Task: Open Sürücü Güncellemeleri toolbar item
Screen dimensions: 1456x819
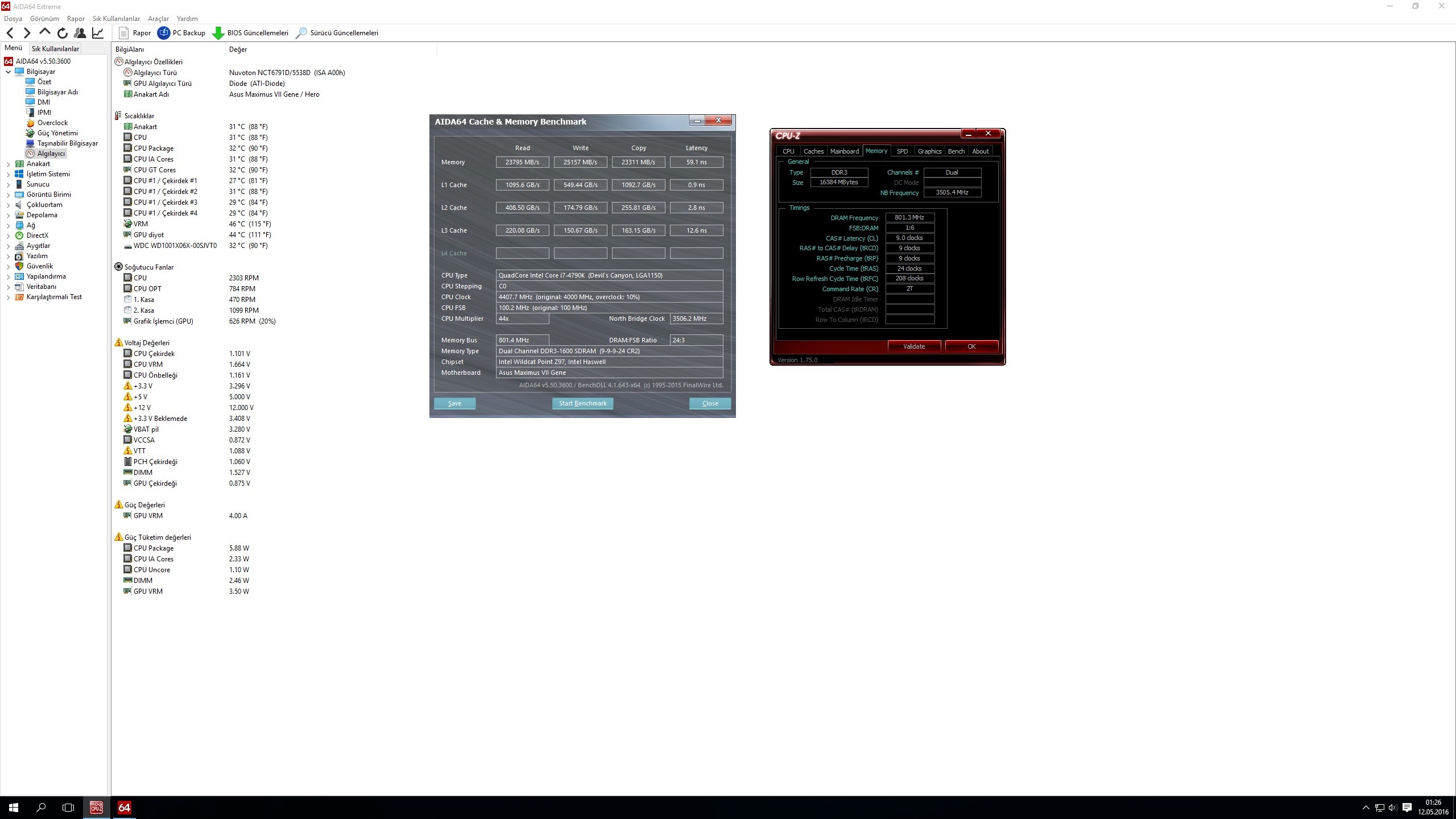Action: pyautogui.click(x=337, y=33)
